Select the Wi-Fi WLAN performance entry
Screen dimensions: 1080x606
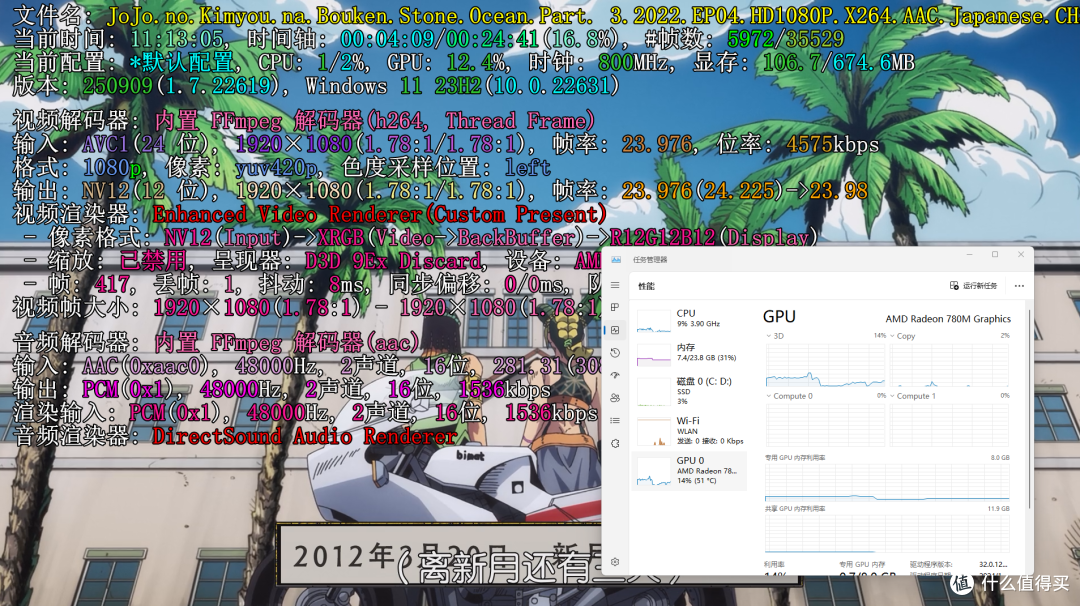click(x=689, y=430)
